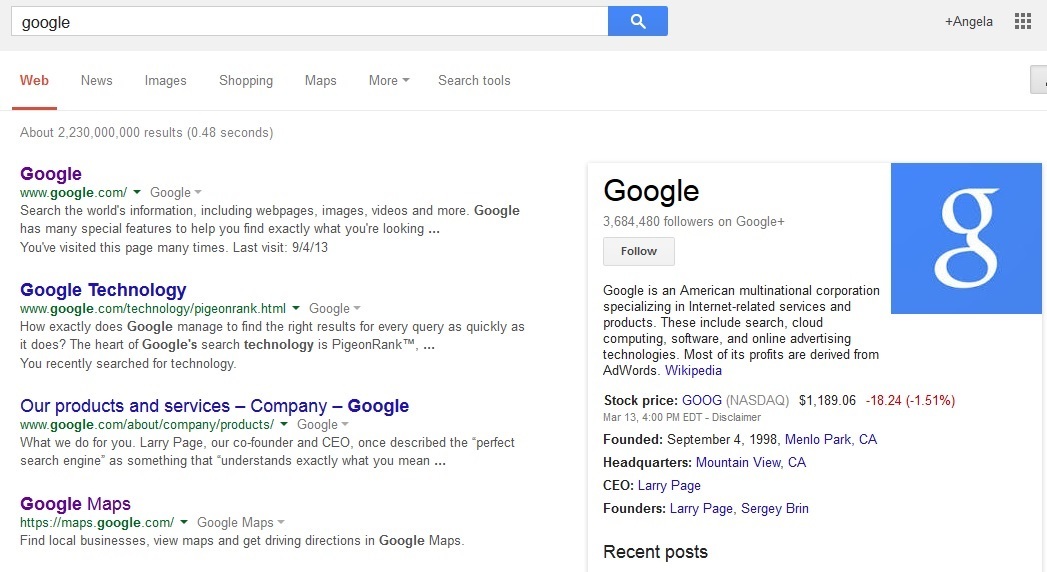Open the Google apps grid icon
Viewport: 1047px width, 572px height.
pyautogui.click(x=1022, y=21)
